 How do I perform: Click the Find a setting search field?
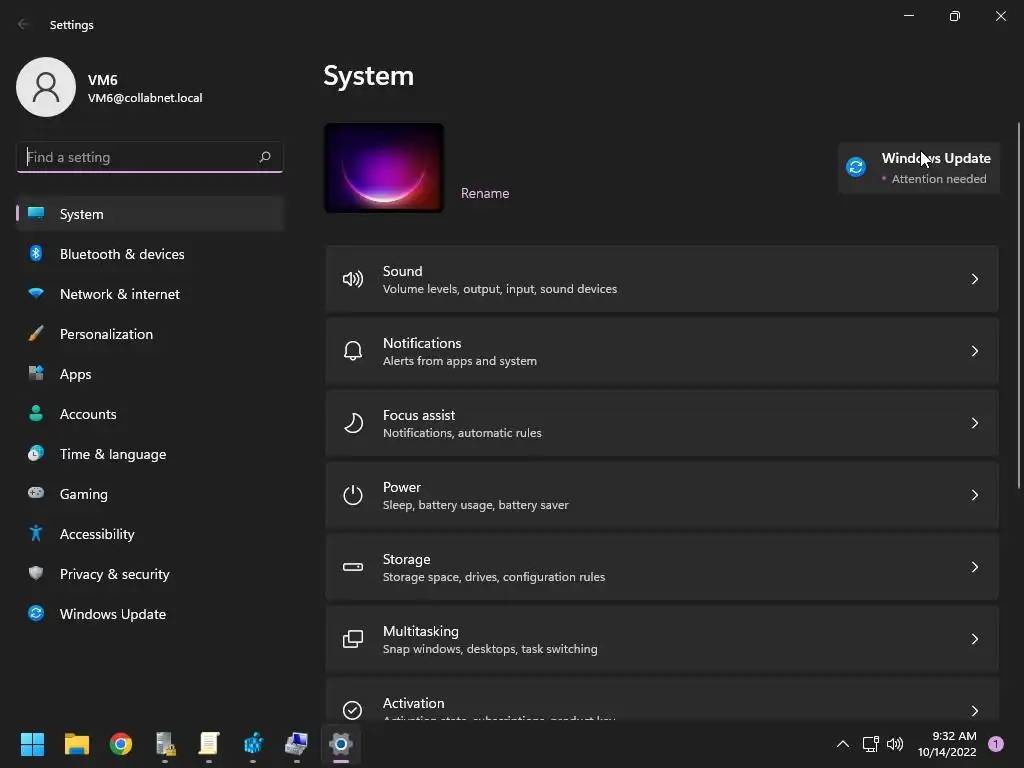(x=150, y=157)
